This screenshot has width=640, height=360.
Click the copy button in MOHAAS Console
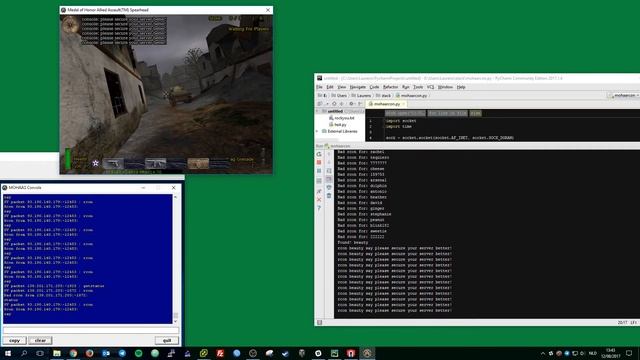[14, 340]
